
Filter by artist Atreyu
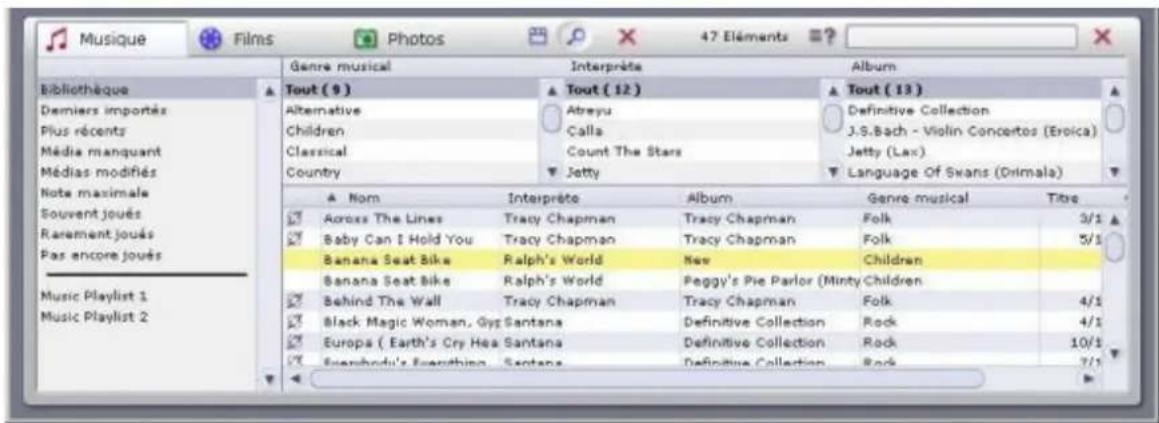(693, 110)
